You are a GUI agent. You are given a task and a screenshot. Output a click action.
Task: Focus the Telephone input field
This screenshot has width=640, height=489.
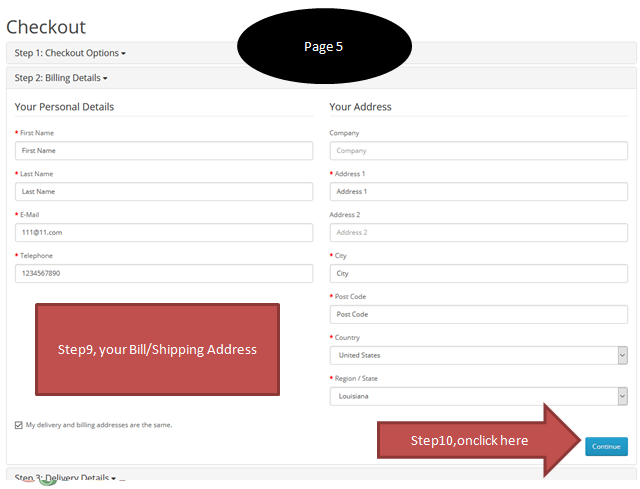(163, 273)
